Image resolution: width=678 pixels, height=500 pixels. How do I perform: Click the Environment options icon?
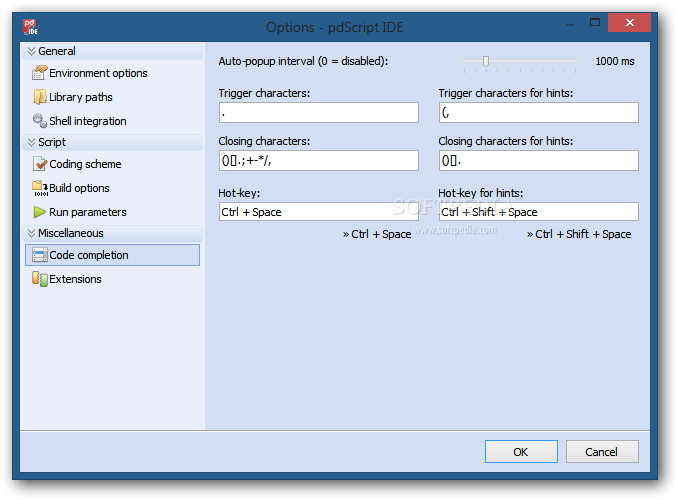39,73
